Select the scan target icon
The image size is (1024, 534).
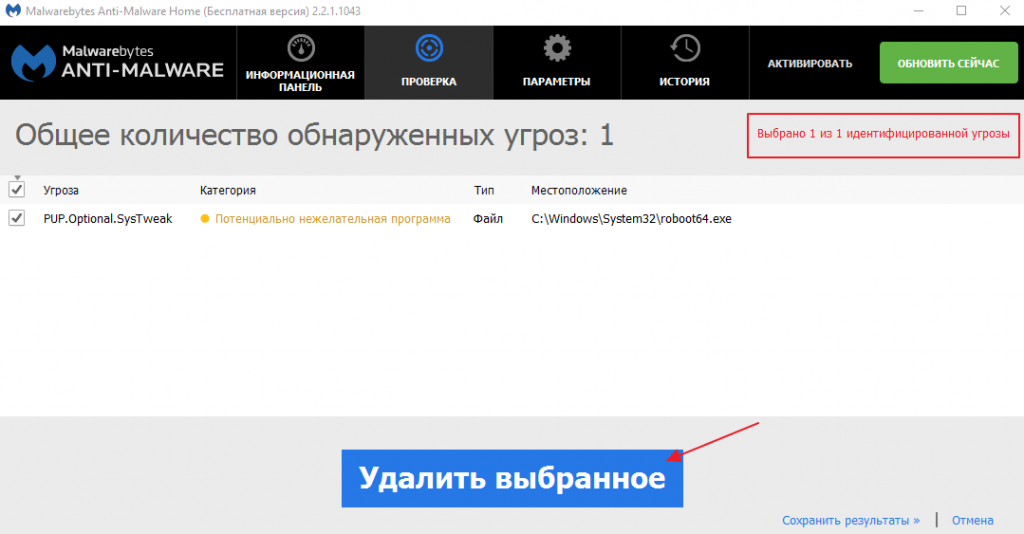pos(428,48)
